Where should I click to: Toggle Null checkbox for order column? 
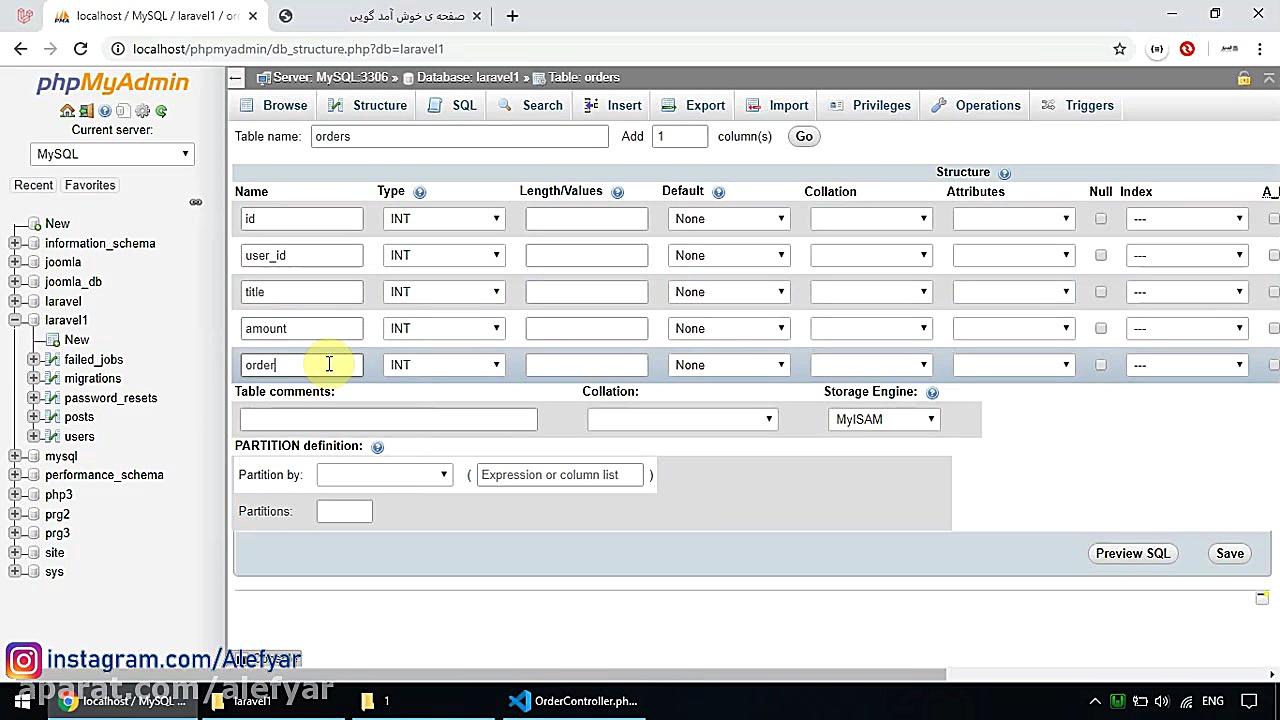pyautogui.click(x=1101, y=365)
